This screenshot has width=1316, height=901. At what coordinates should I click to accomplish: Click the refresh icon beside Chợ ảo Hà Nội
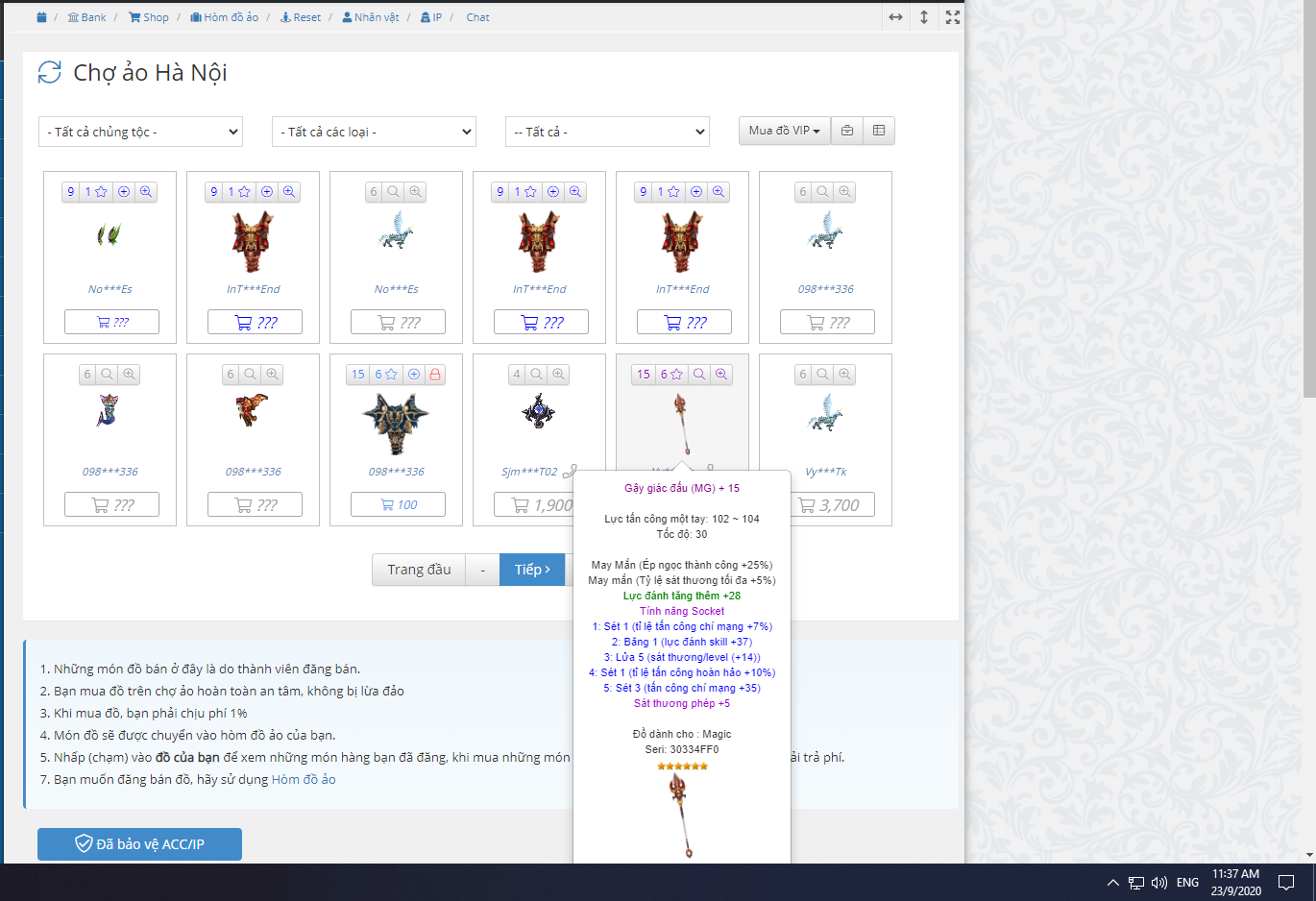pos(49,72)
